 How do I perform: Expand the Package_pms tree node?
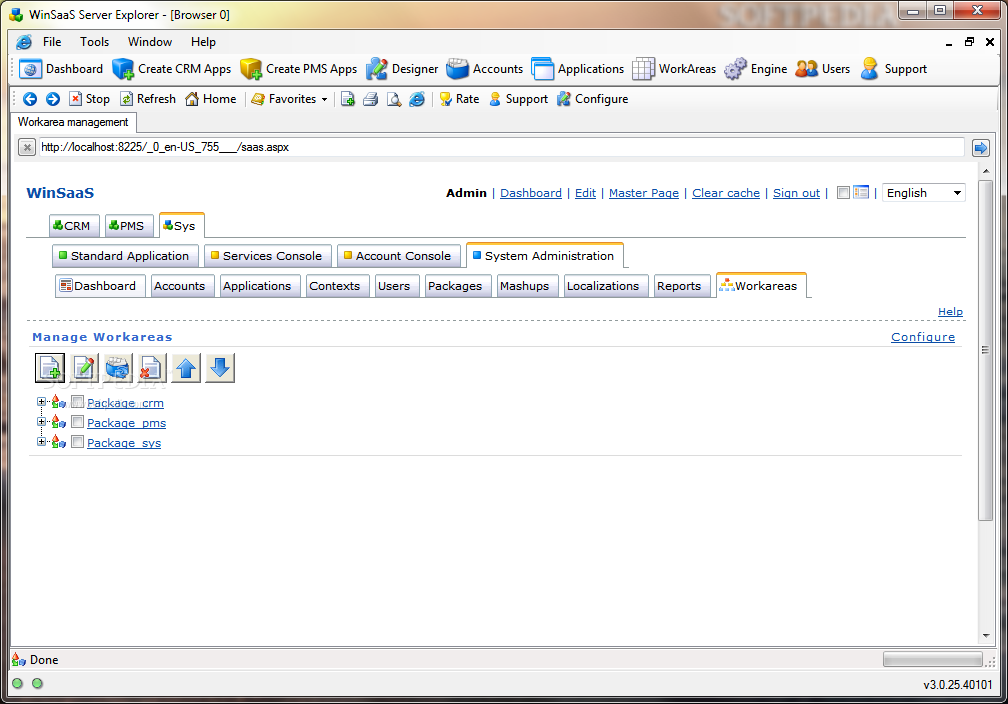[x=41, y=422]
